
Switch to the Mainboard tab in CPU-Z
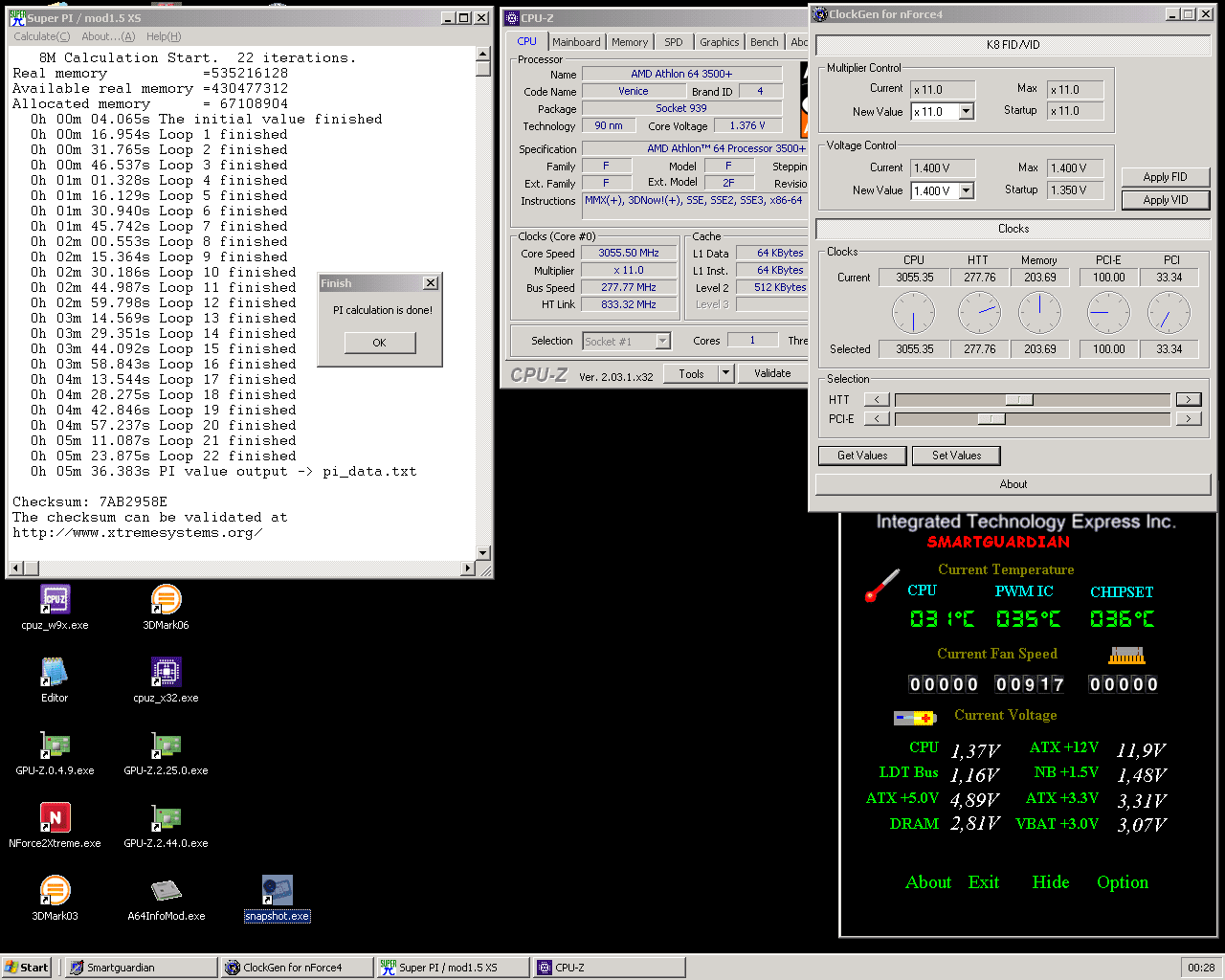[x=576, y=42]
